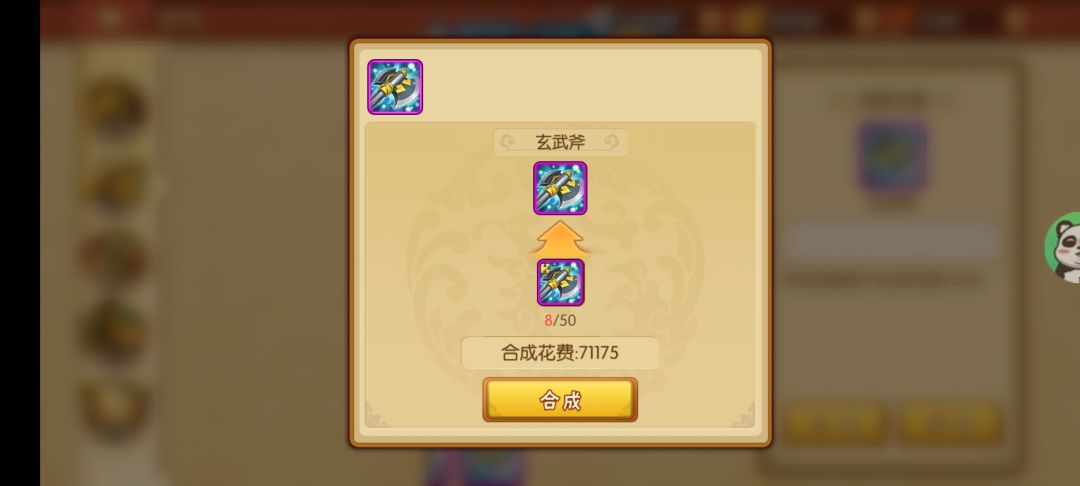Tap the blurred purple-framed item icon in right panel
The width and height of the screenshot is (1080, 486).
pyautogui.click(x=893, y=158)
